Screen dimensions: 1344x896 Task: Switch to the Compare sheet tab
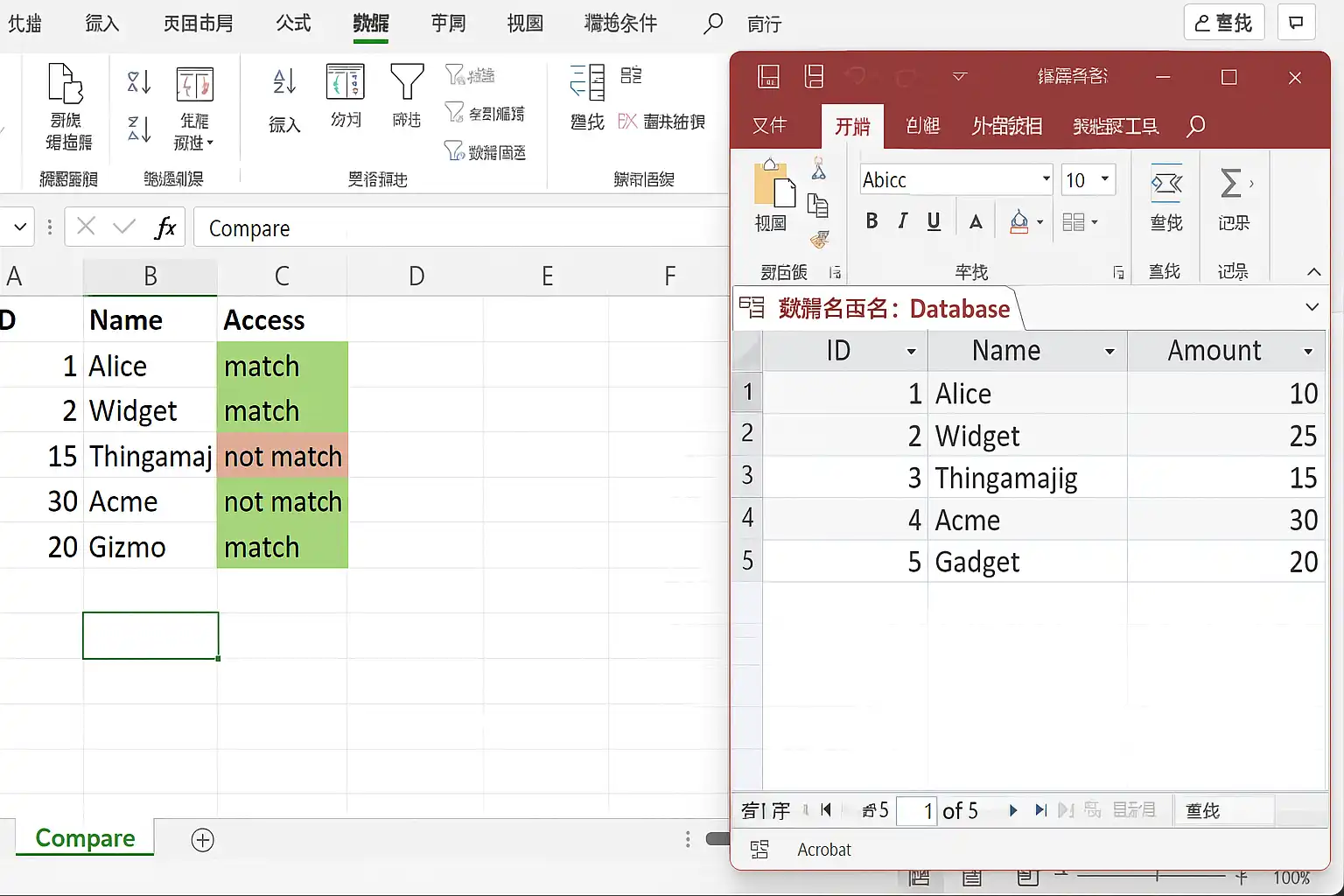click(85, 838)
